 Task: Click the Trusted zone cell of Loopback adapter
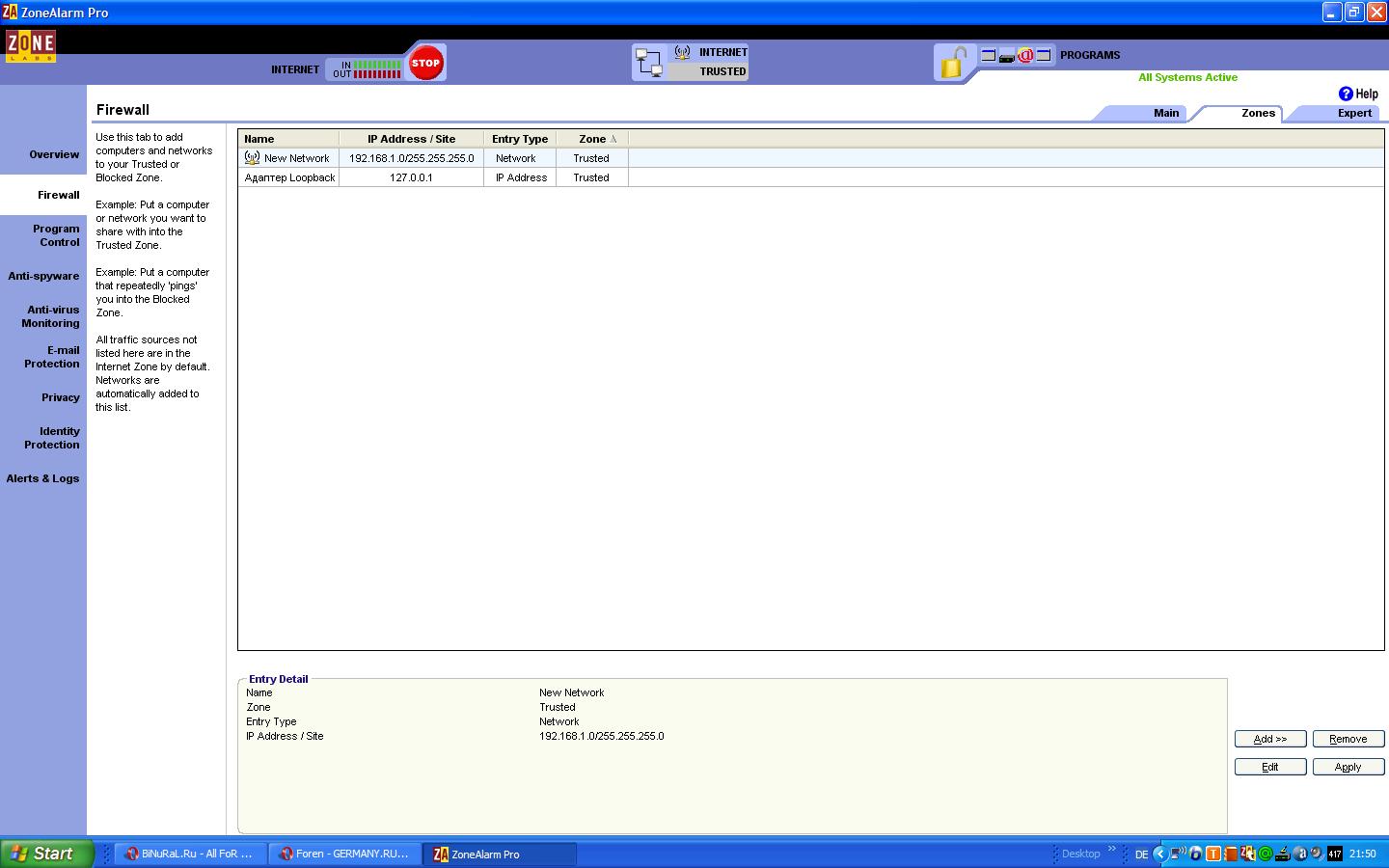point(591,177)
